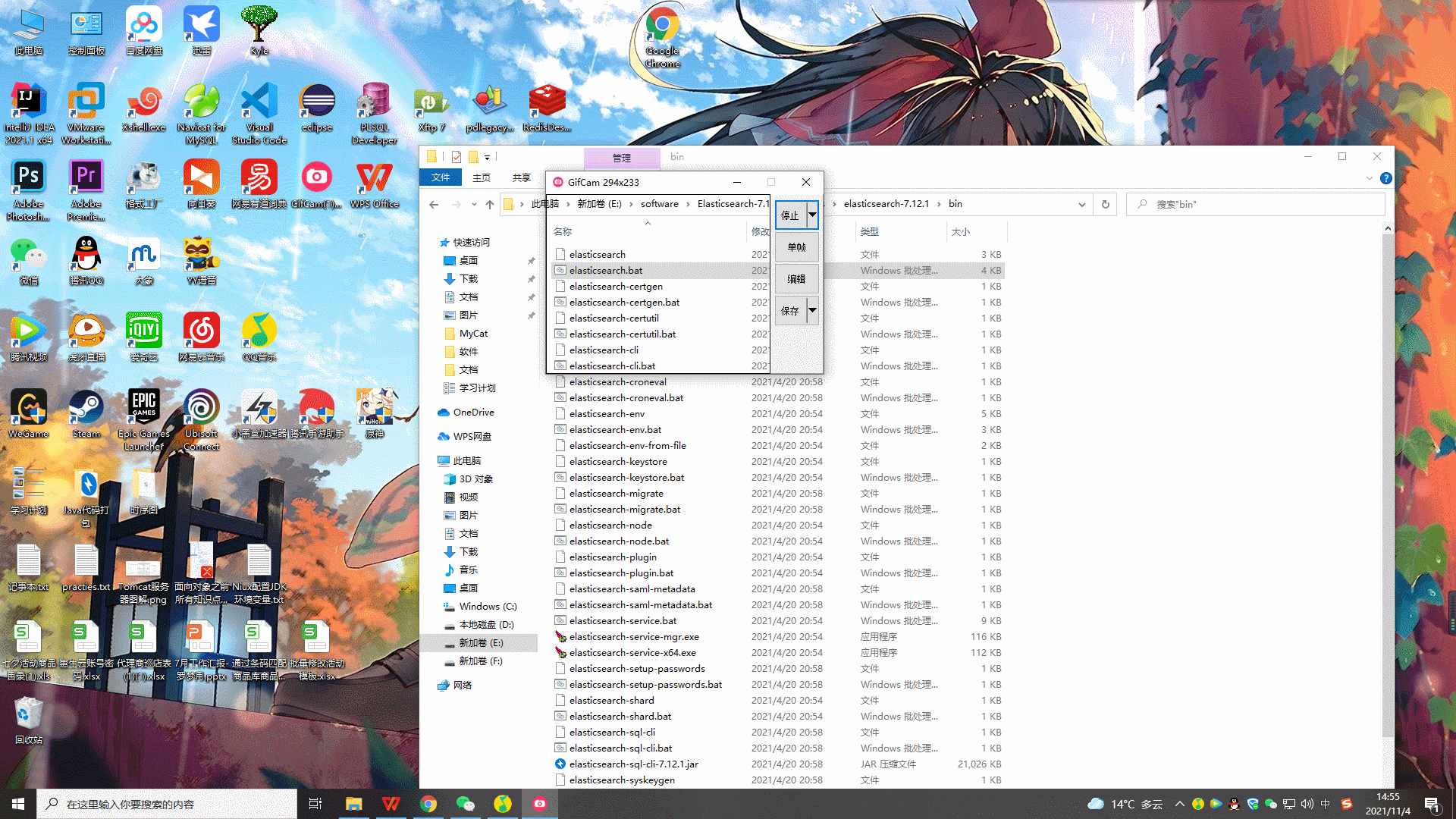Open Chrome from the taskbar
The height and width of the screenshot is (819, 1456).
[428, 804]
